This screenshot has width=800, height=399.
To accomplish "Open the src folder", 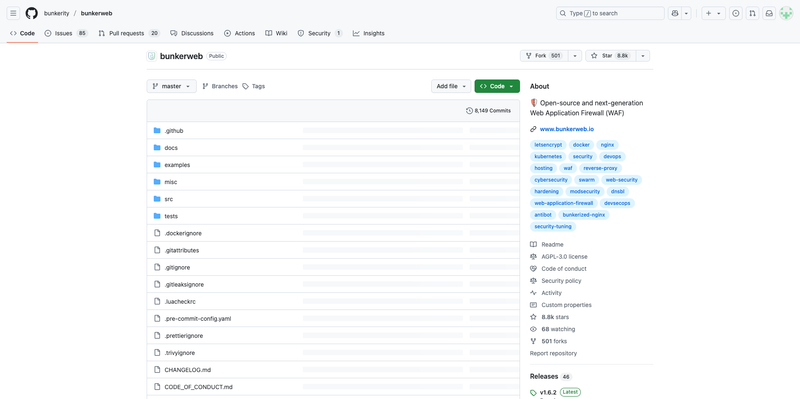I will point(168,199).
